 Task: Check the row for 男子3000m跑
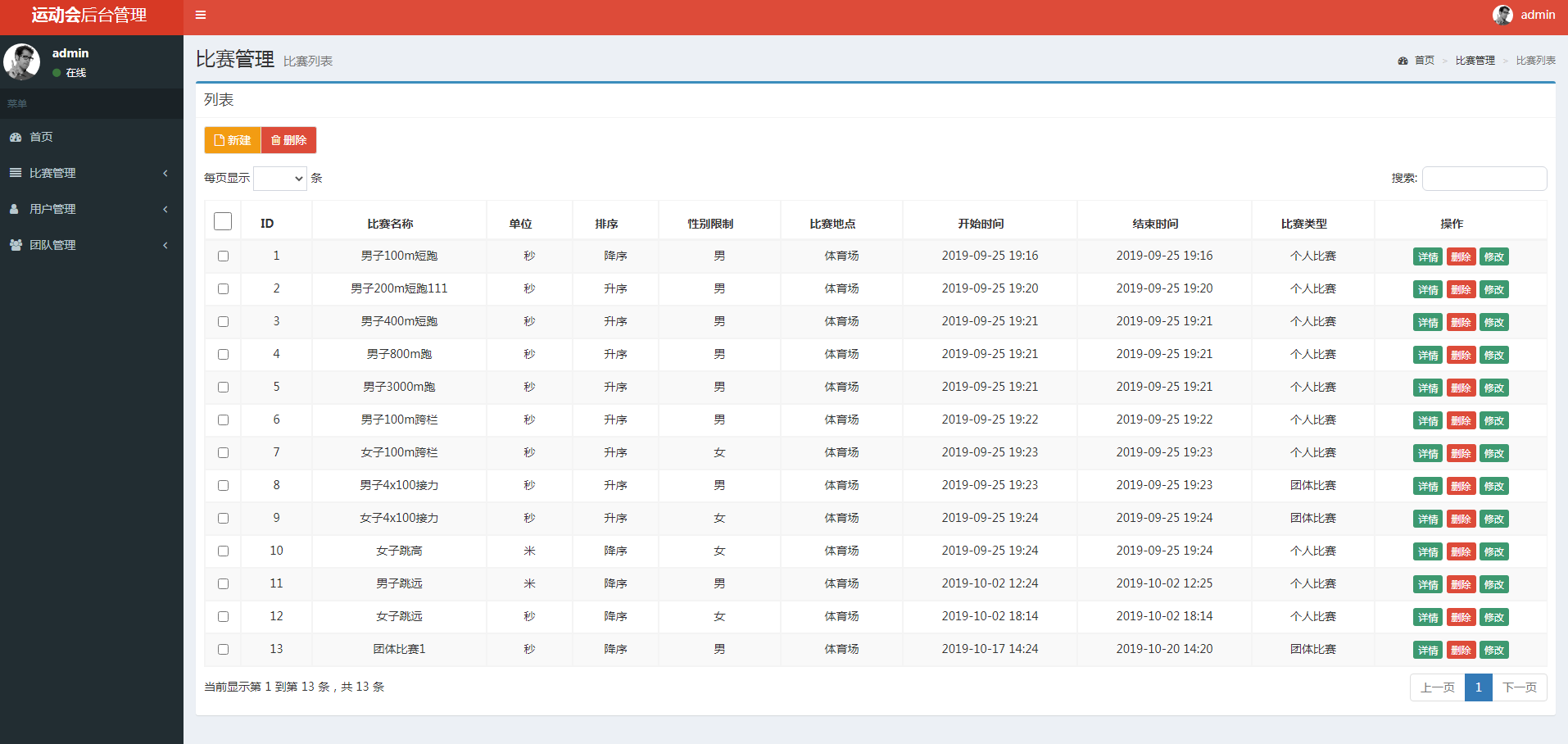coord(223,387)
